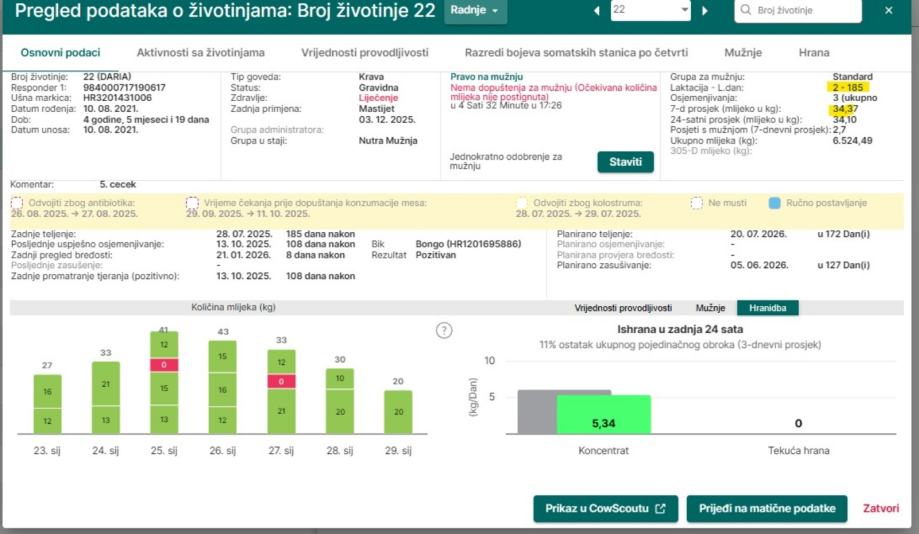Close the animal data overview dialog
This screenshot has width=919, height=534.
tap(889, 10)
